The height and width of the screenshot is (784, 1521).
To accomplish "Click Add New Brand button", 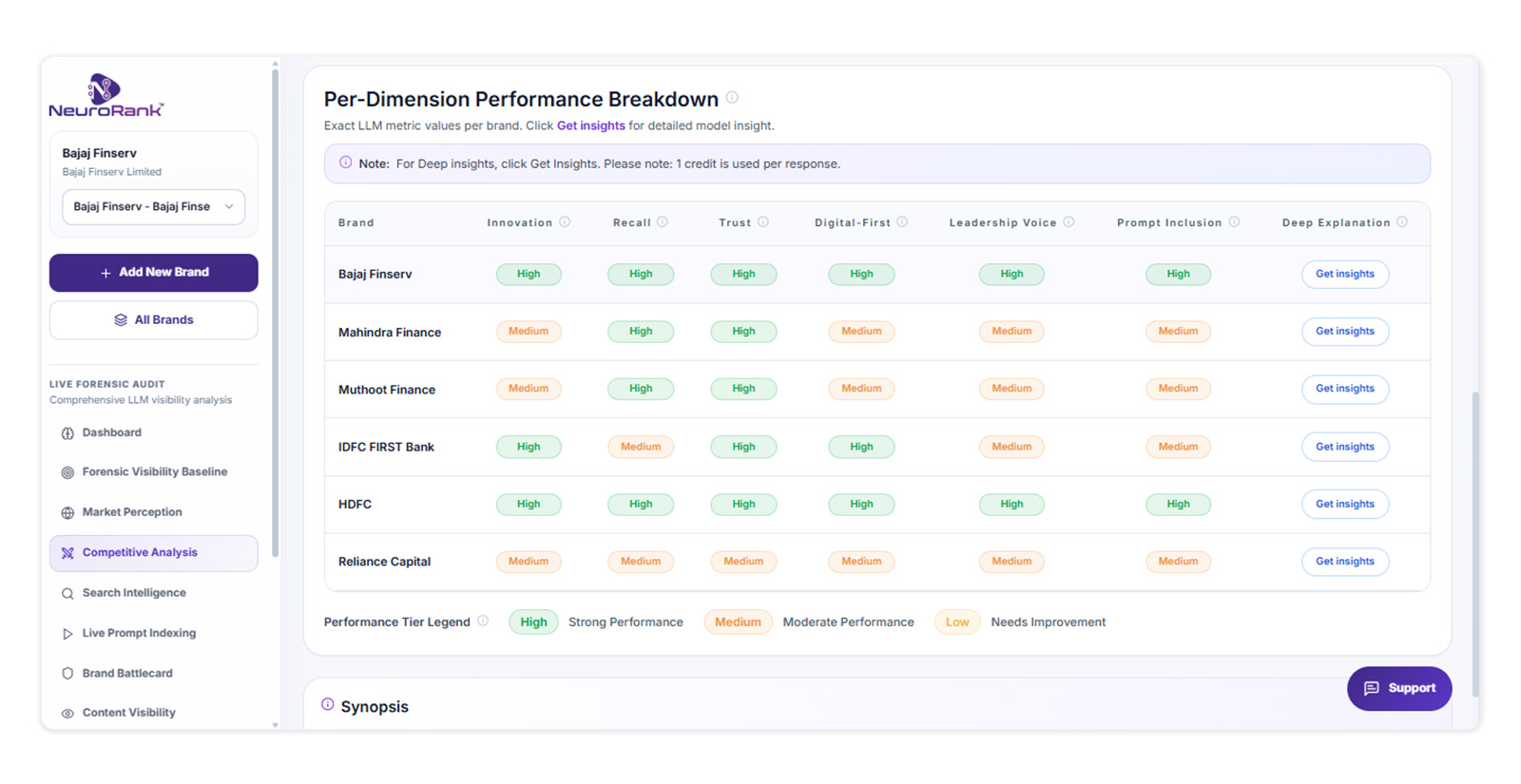I will pos(153,273).
